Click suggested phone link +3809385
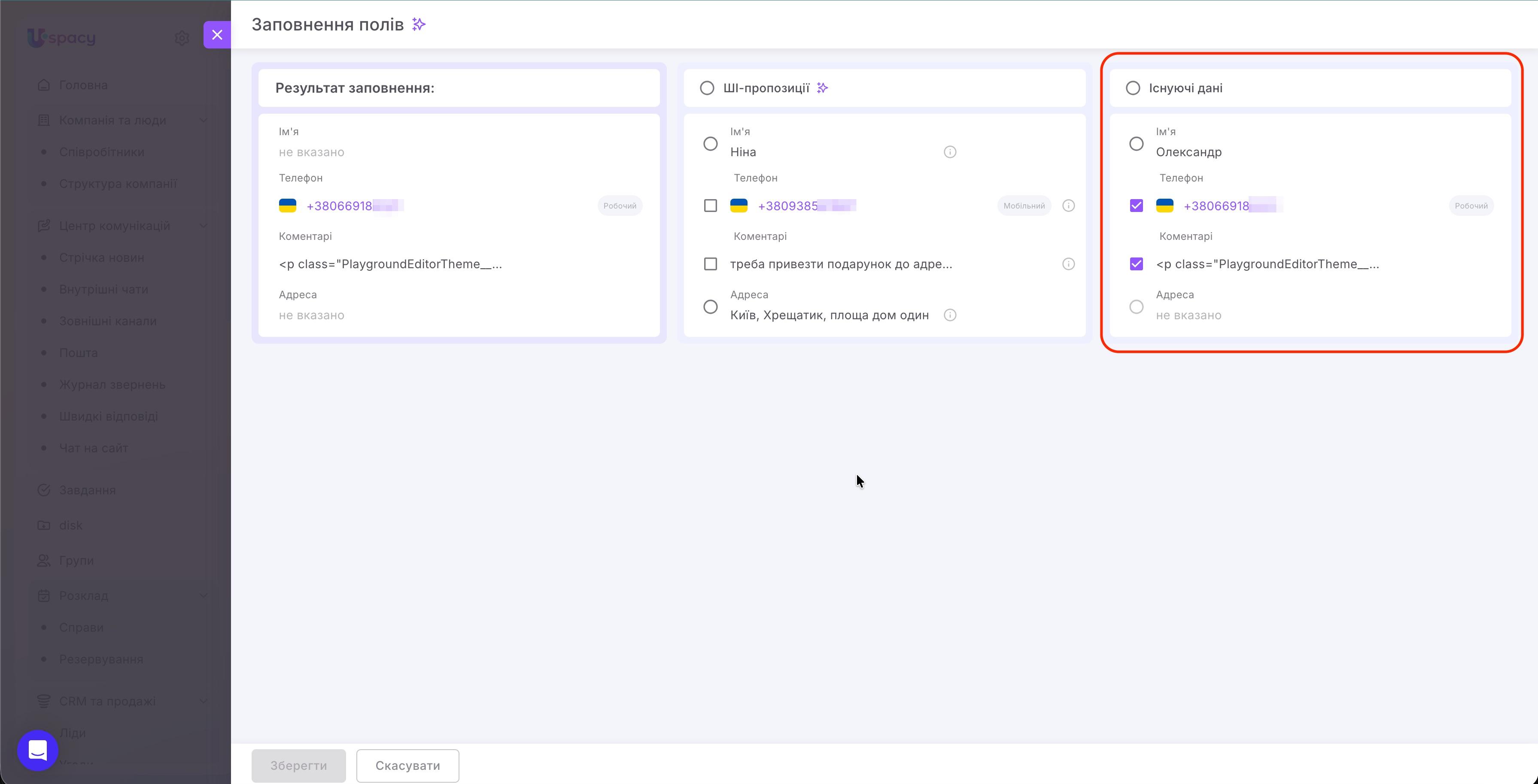 point(807,206)
